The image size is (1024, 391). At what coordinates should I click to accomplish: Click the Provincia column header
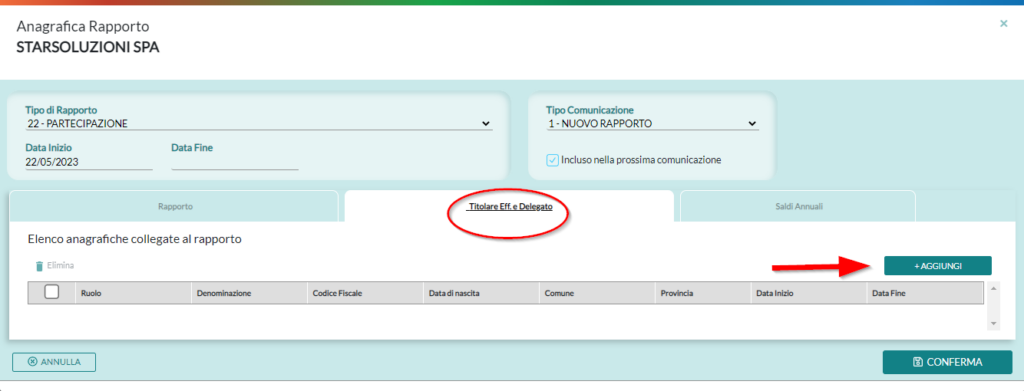click(703, 293)
